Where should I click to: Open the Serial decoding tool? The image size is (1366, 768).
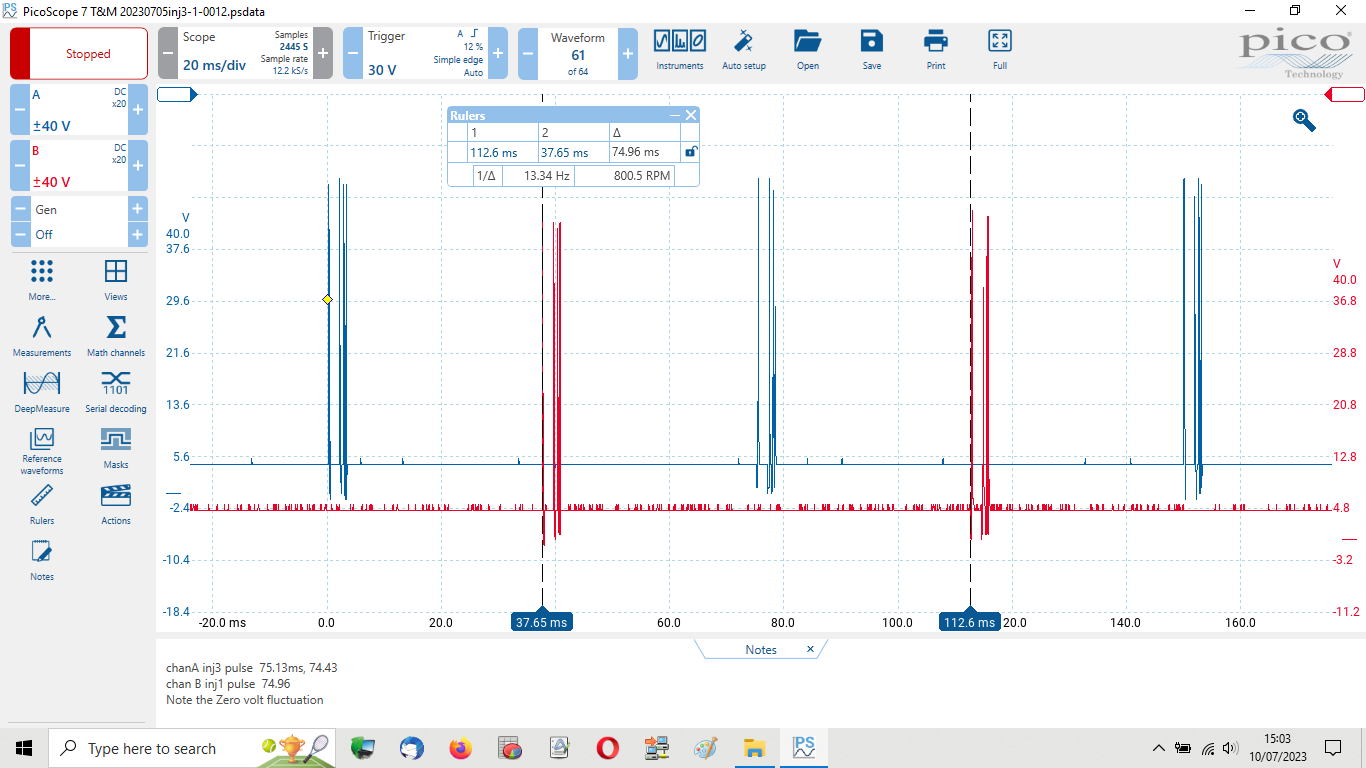click(x=116, y=391)
